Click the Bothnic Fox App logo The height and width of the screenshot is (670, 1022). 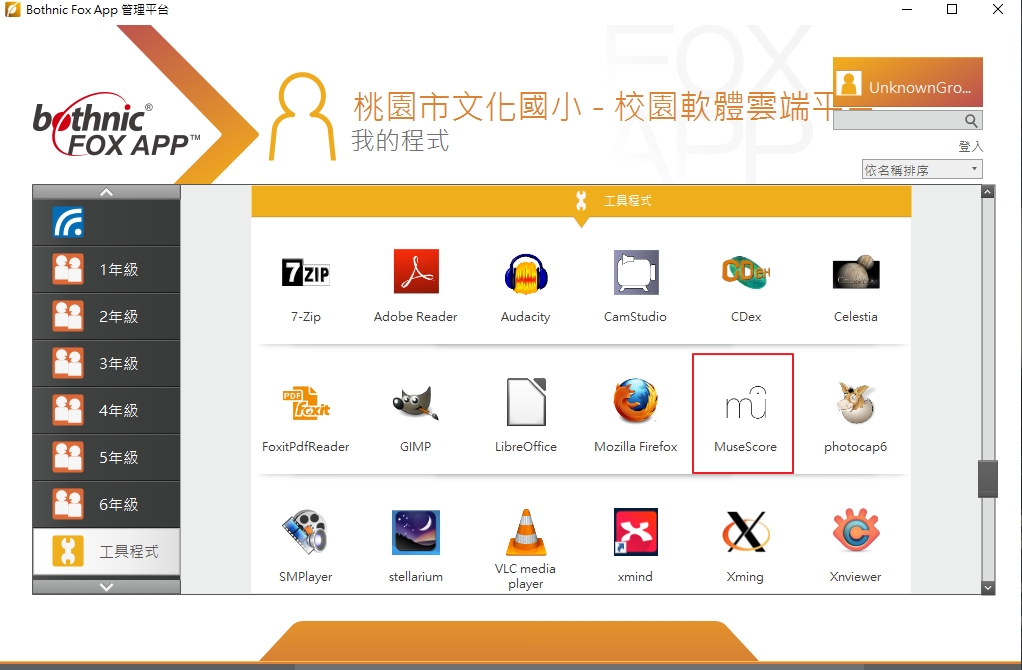click(x=117, y=124)
